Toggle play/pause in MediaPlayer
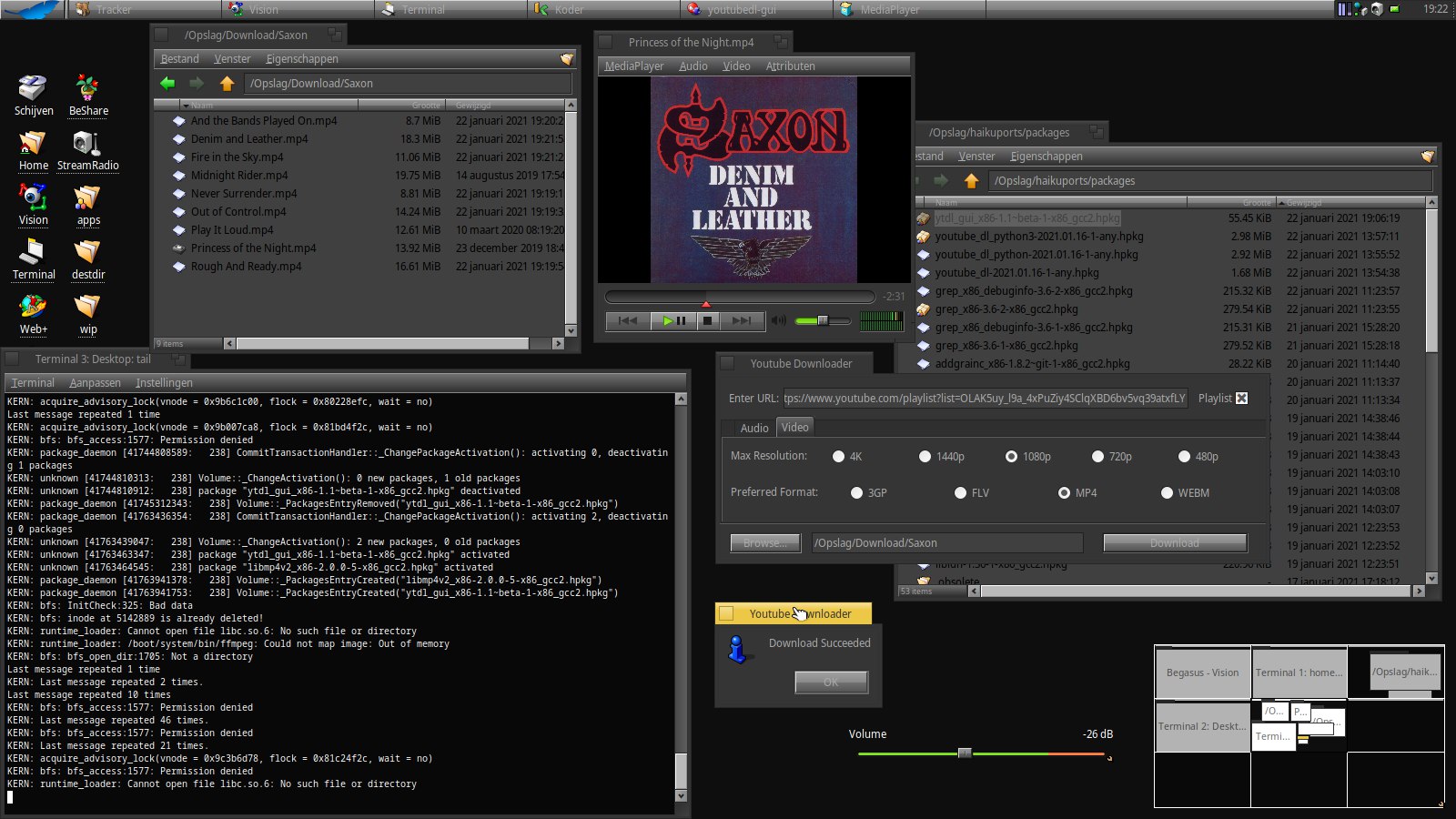The image size is (1456, 819). [673, 320]
